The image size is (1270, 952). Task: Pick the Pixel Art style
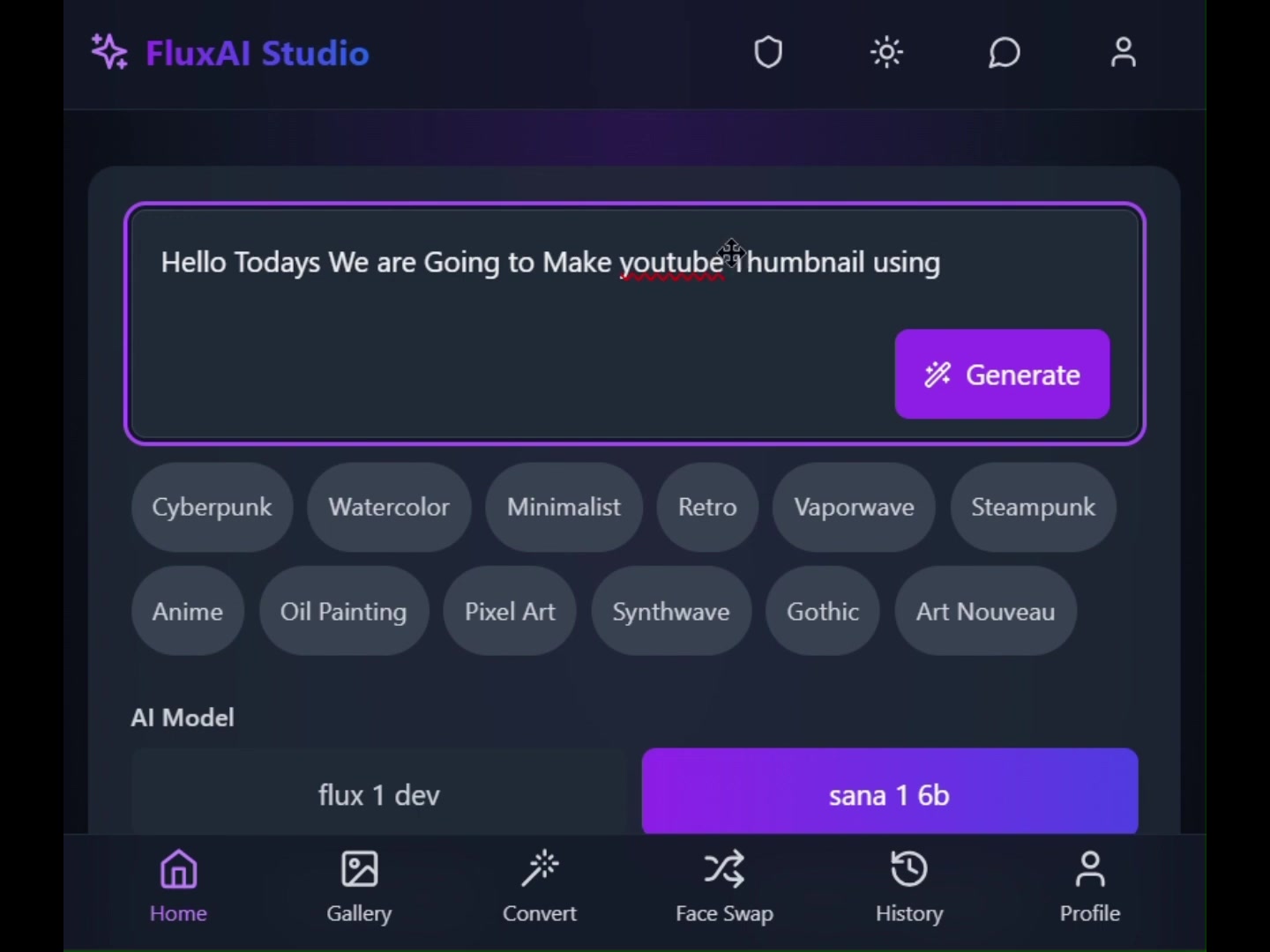coord(510,612)
